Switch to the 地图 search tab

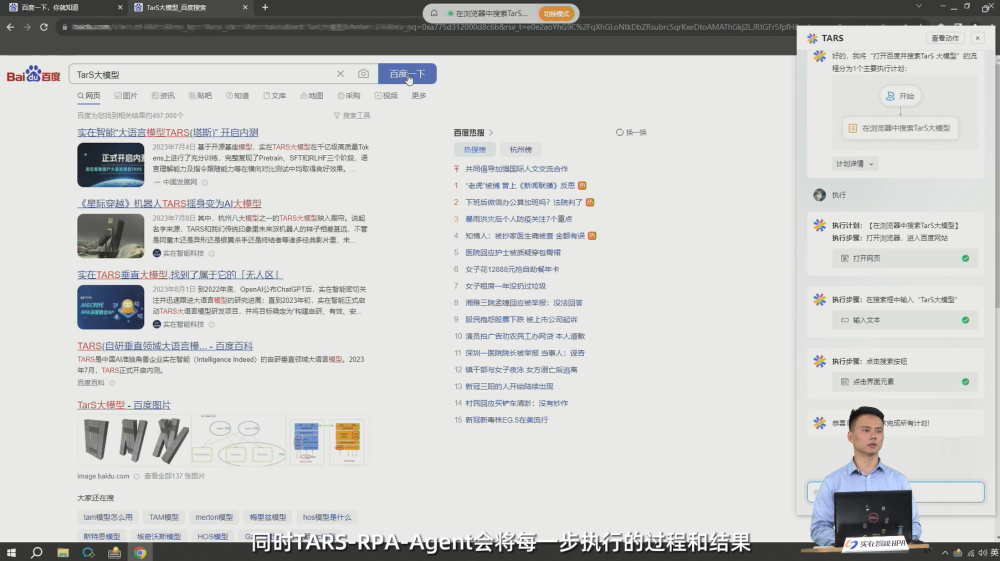pos(312,96)
